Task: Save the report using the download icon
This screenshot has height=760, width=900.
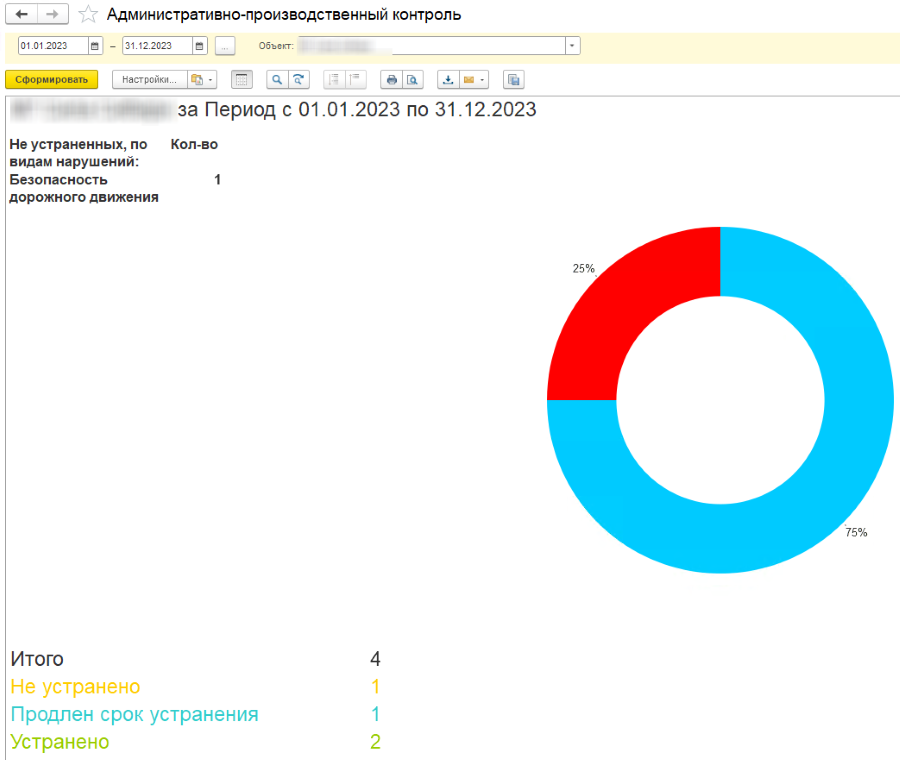Action: [x=448, y=79]
